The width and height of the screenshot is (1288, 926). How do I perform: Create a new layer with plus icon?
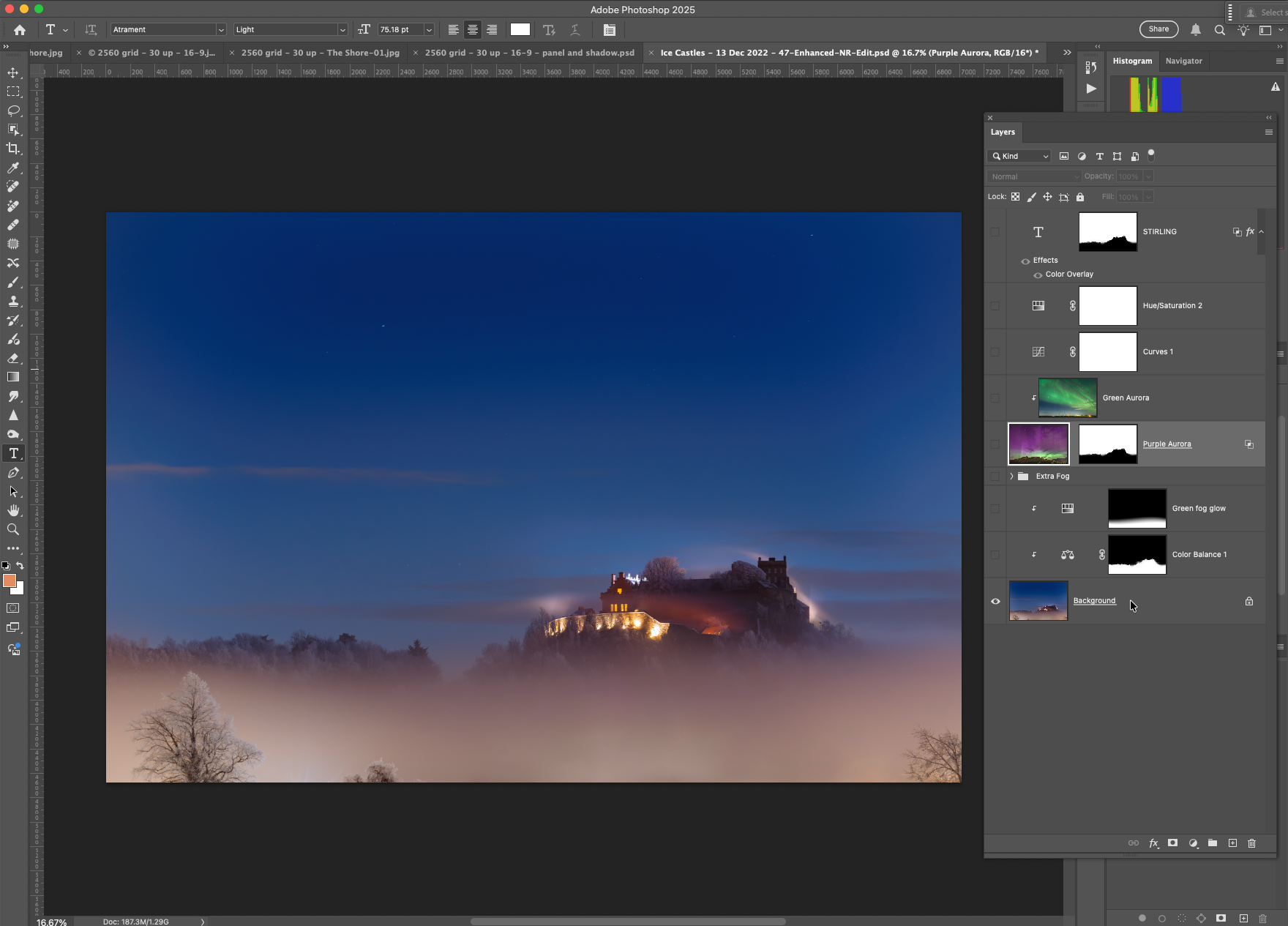(1232, 843)
